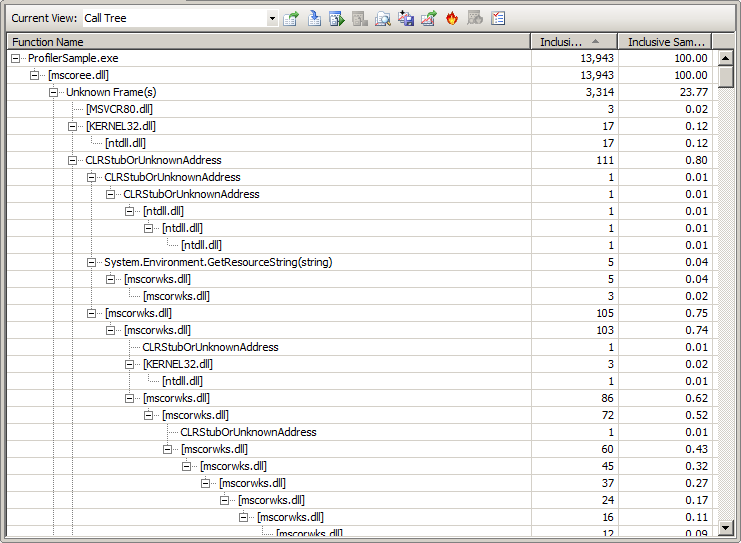Image resolution: width=741 pixels, height=543 pixels.
Task: Click the chart export icon with green arrow
Action: coord(429,18)
